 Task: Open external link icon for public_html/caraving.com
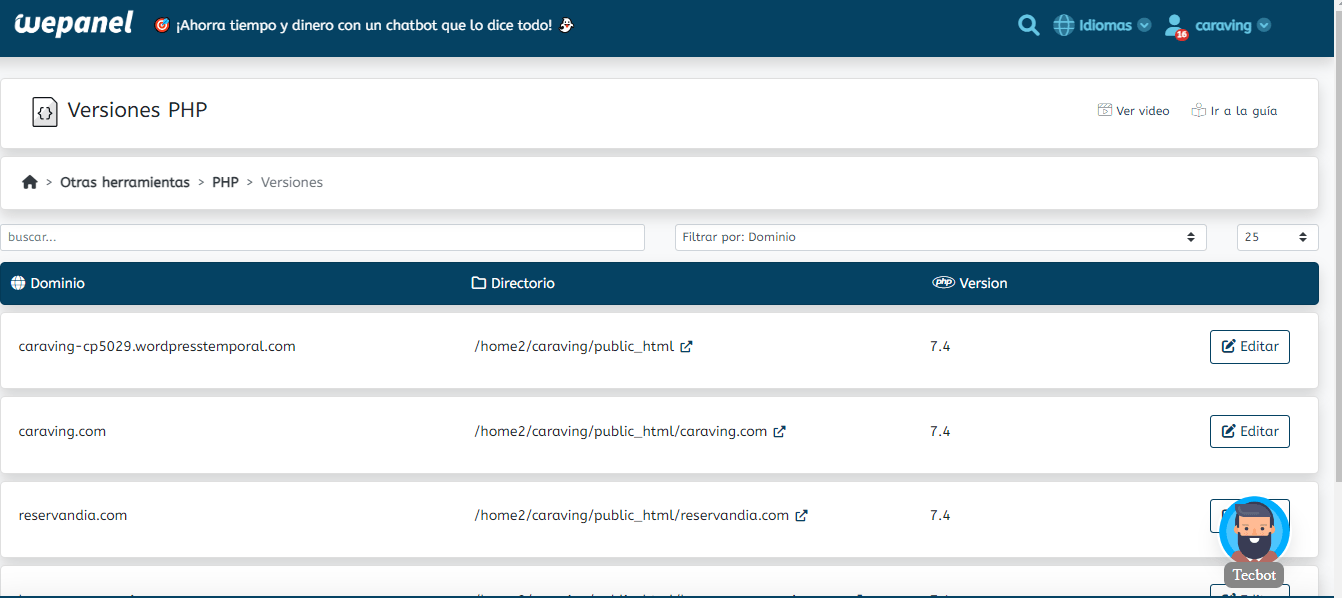tap(779, 432)
